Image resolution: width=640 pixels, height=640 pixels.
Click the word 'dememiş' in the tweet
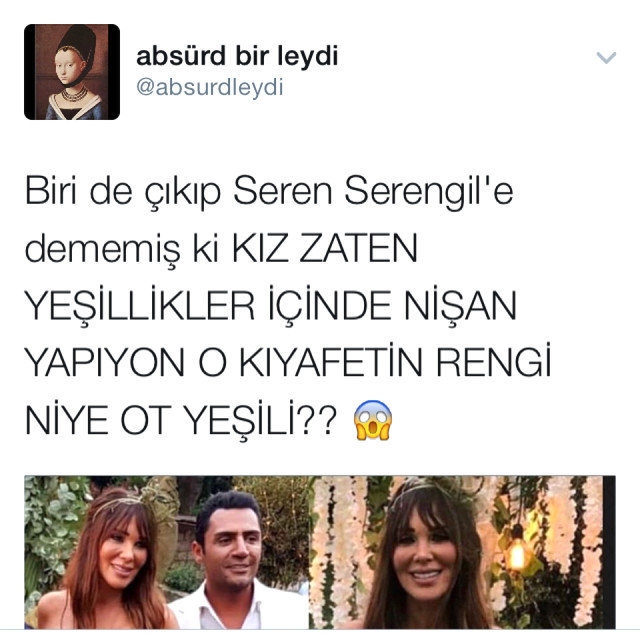(102, 249)
